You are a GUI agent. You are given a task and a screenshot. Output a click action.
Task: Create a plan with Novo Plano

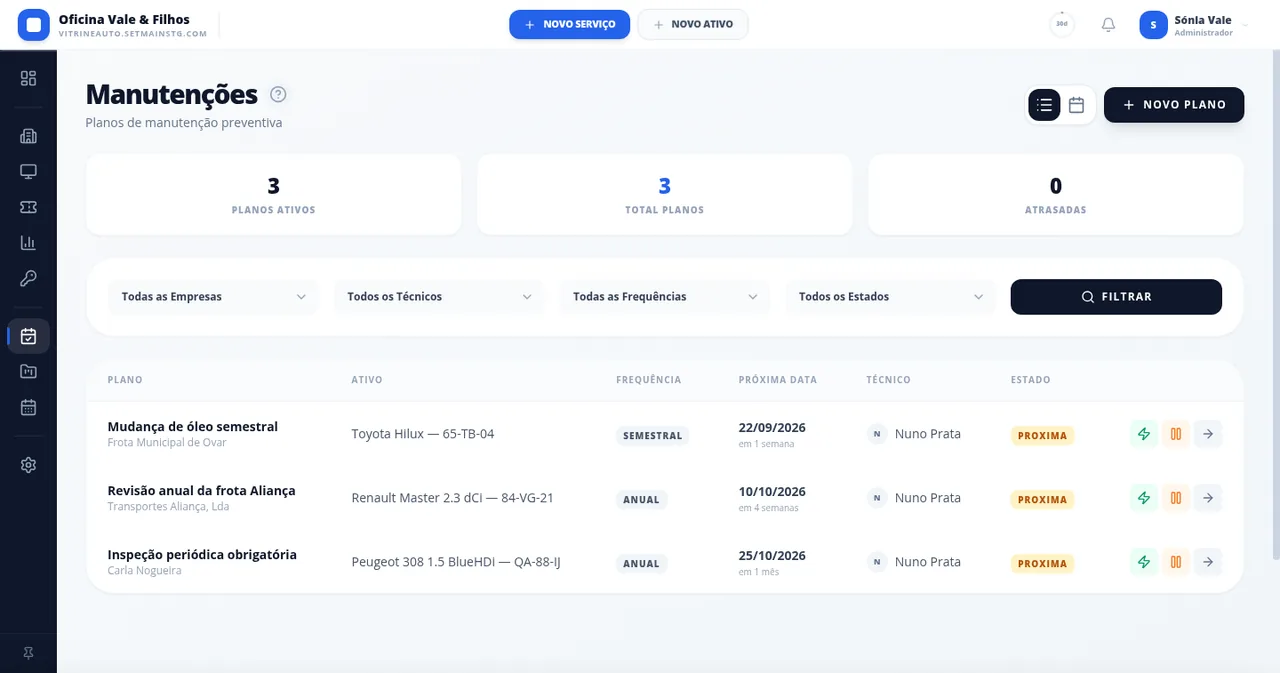tap(1174, 105)
